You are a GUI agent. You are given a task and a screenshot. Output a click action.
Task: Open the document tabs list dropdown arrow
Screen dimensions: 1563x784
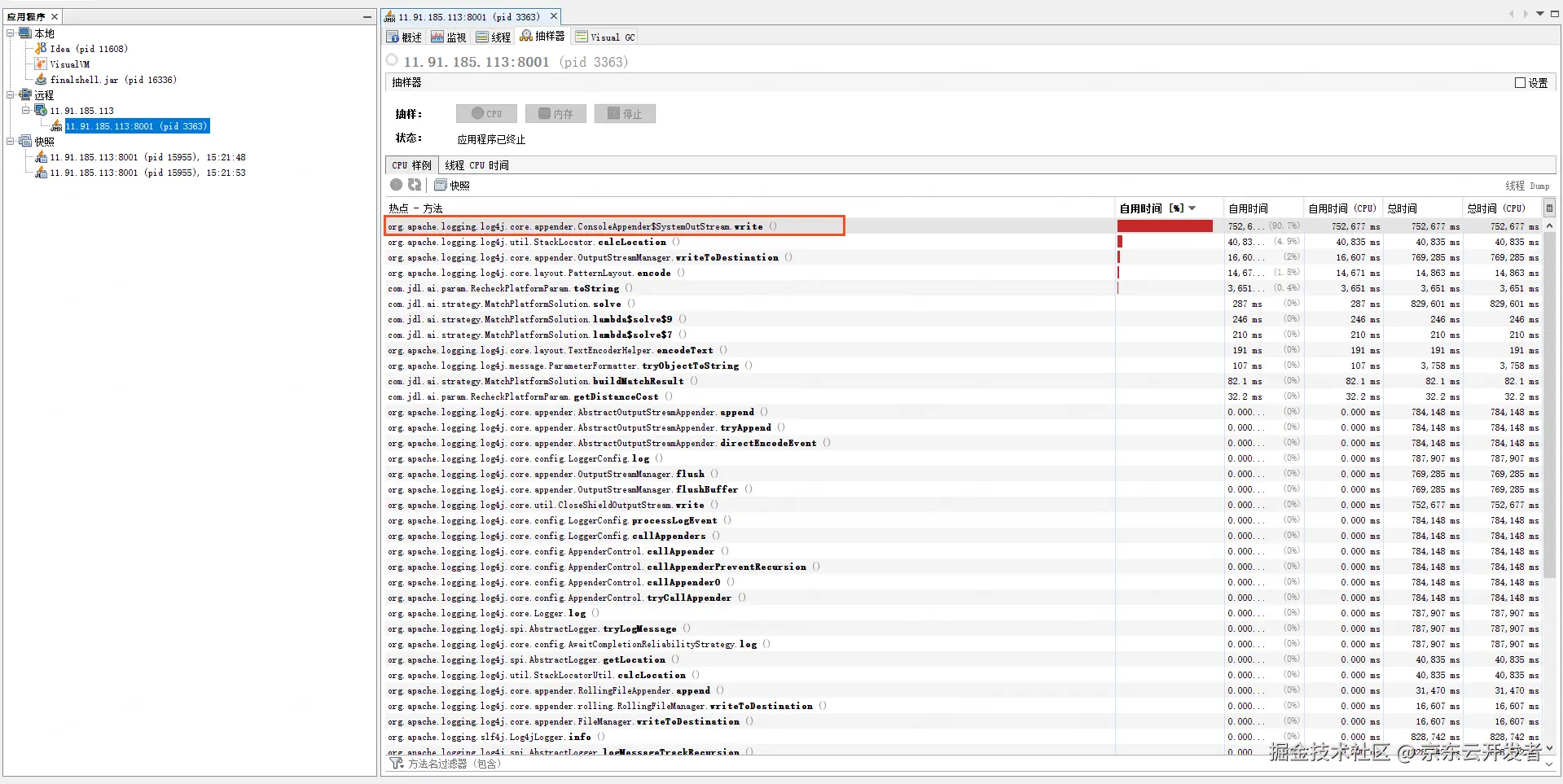[1540, 14]
